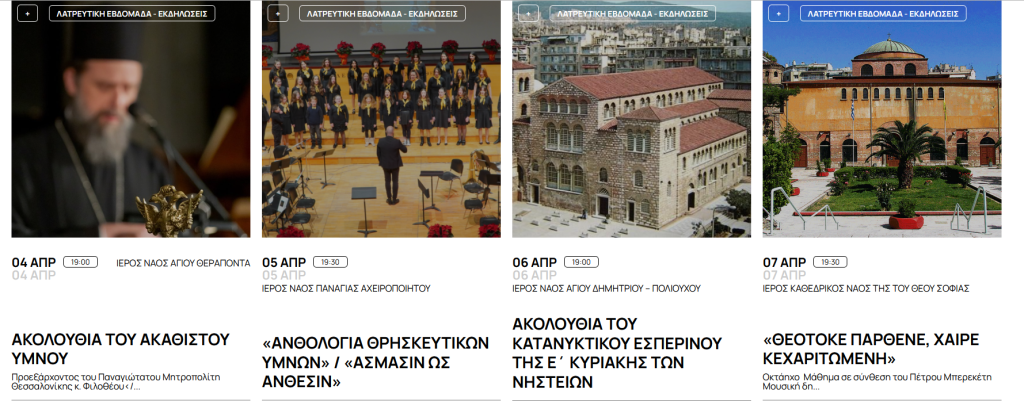
Task: Open the blurred bishop photo thumbnail
Action: point(131,119)
